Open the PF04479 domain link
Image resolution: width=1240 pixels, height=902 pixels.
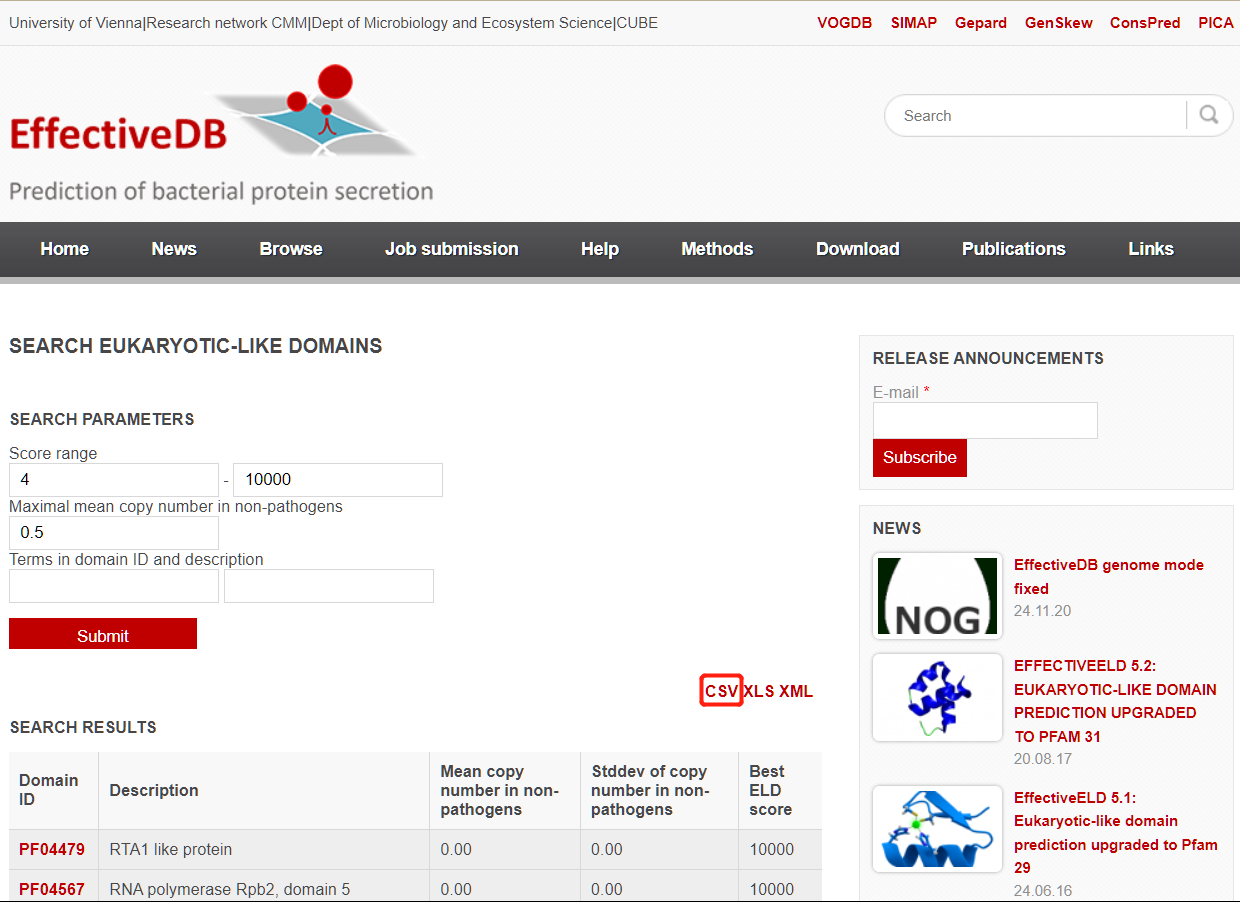[x=52, y=850]
